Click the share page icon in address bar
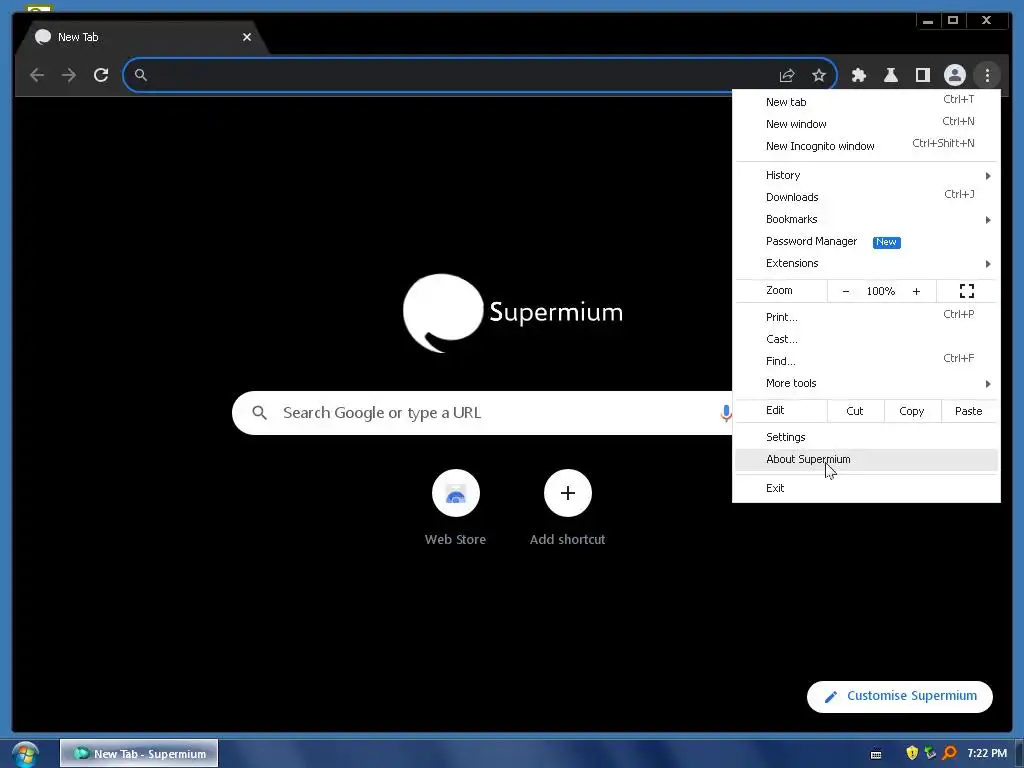 pyautogui.click(x=787, y=76)
